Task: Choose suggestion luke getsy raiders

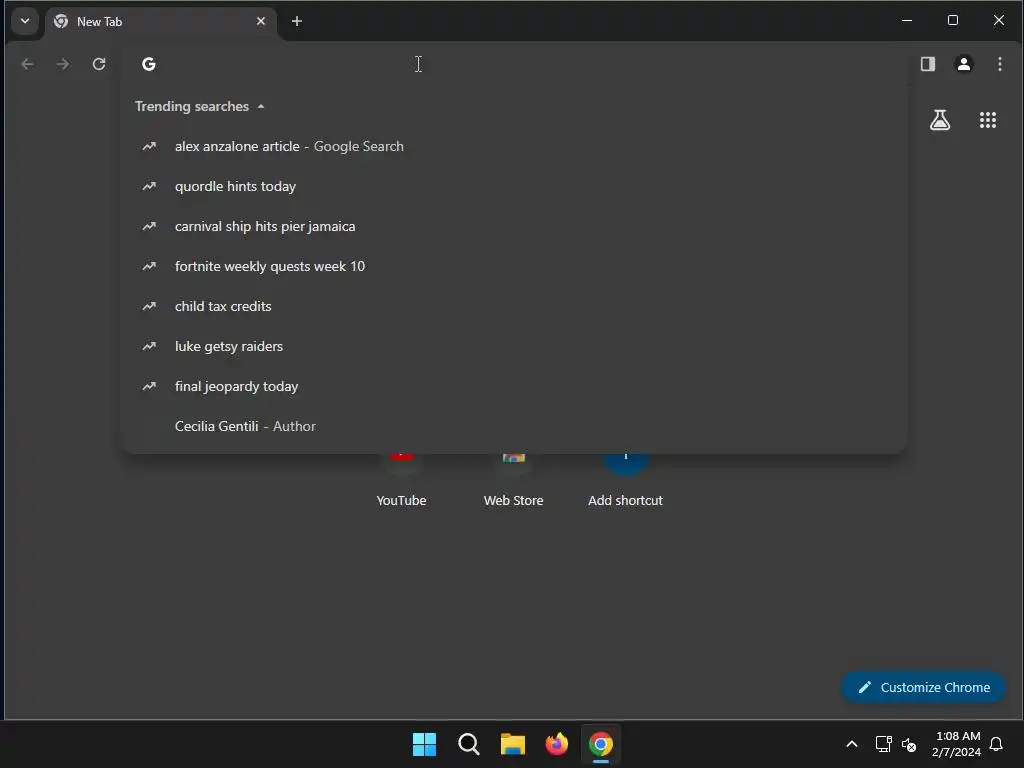Action: [x=514, y=346]
